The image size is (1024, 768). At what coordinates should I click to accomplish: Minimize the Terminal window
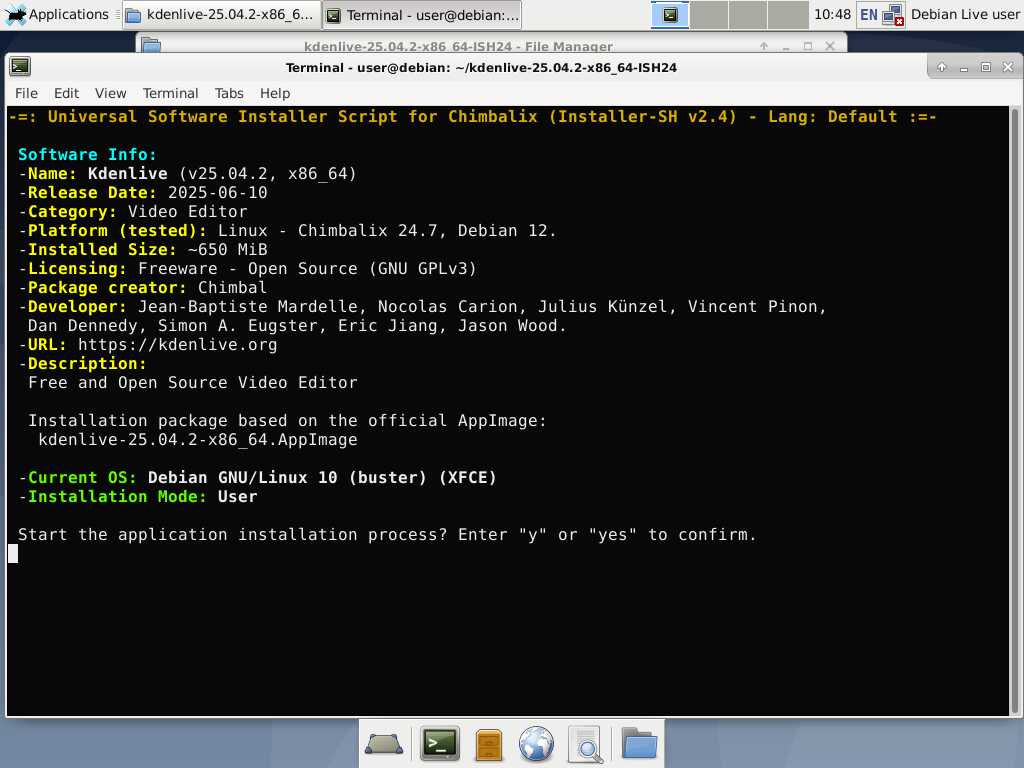pyautogui.click(x=964, y=67)
